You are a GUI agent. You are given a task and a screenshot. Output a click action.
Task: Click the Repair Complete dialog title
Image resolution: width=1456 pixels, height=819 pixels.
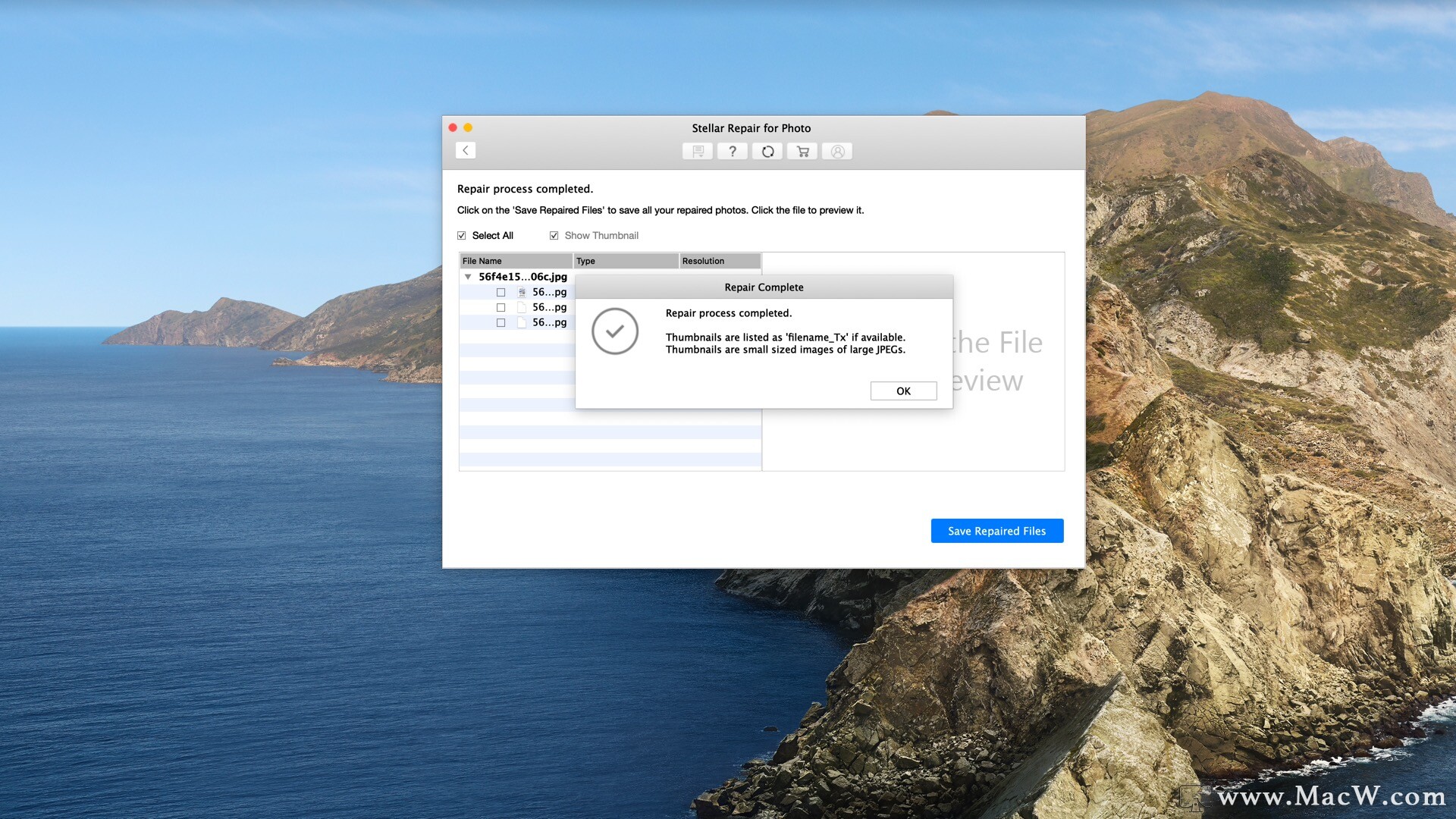point(764,287)
